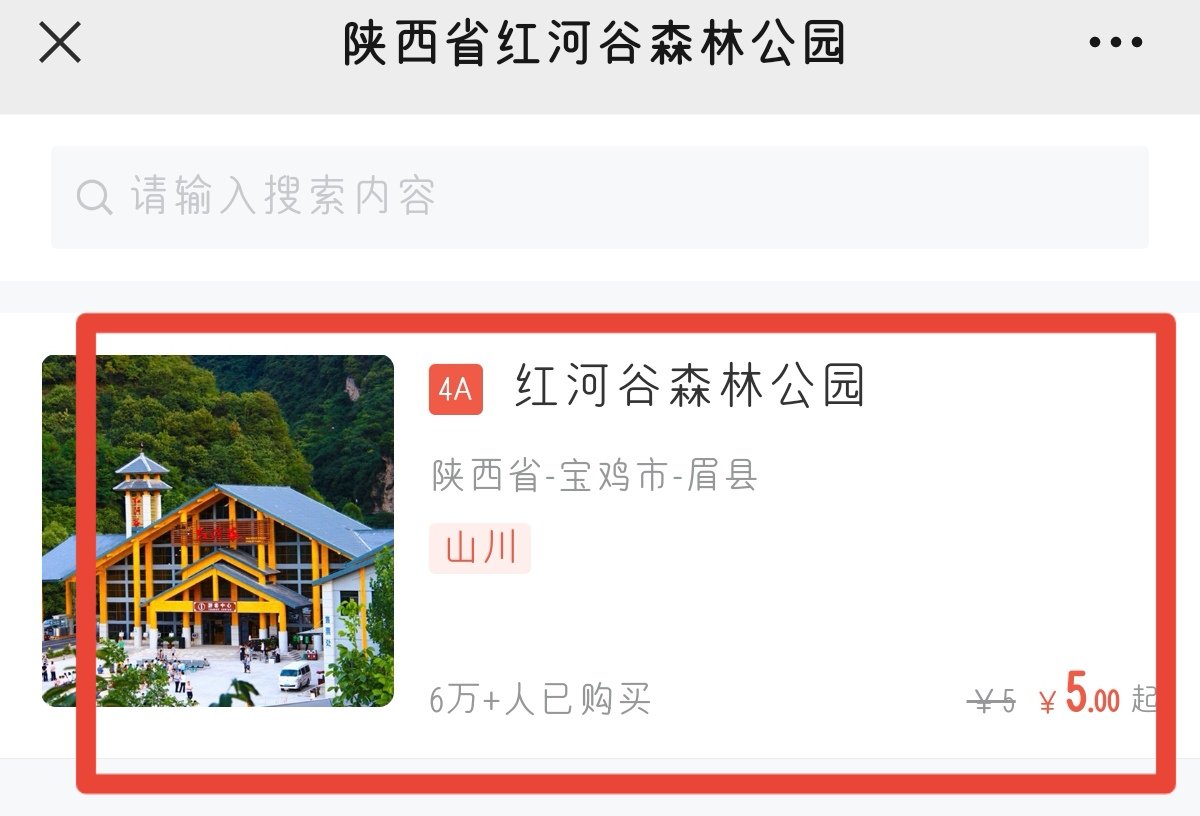Click the pagoda tower in the photo
1200x816 pixels.
tap(142, 492)
